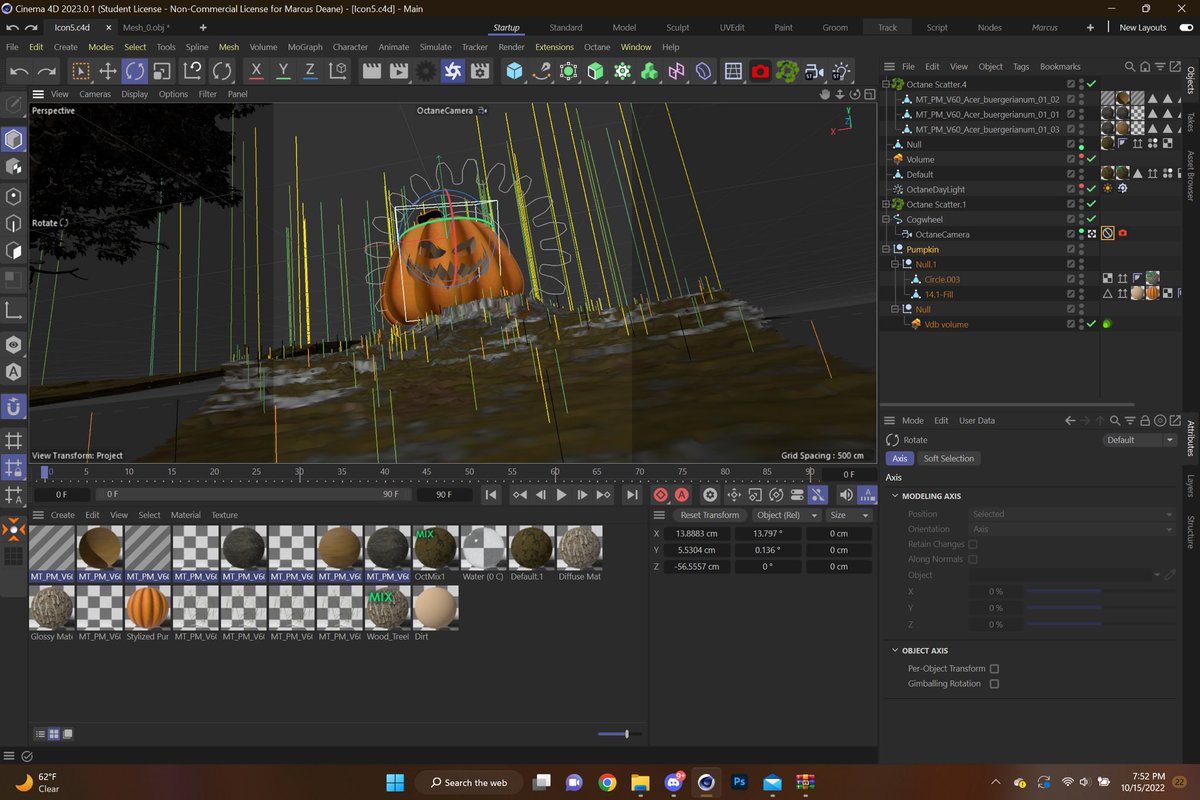
Task: Collapse the Octane Scatter.4 hierarchy
Action: 885,84
